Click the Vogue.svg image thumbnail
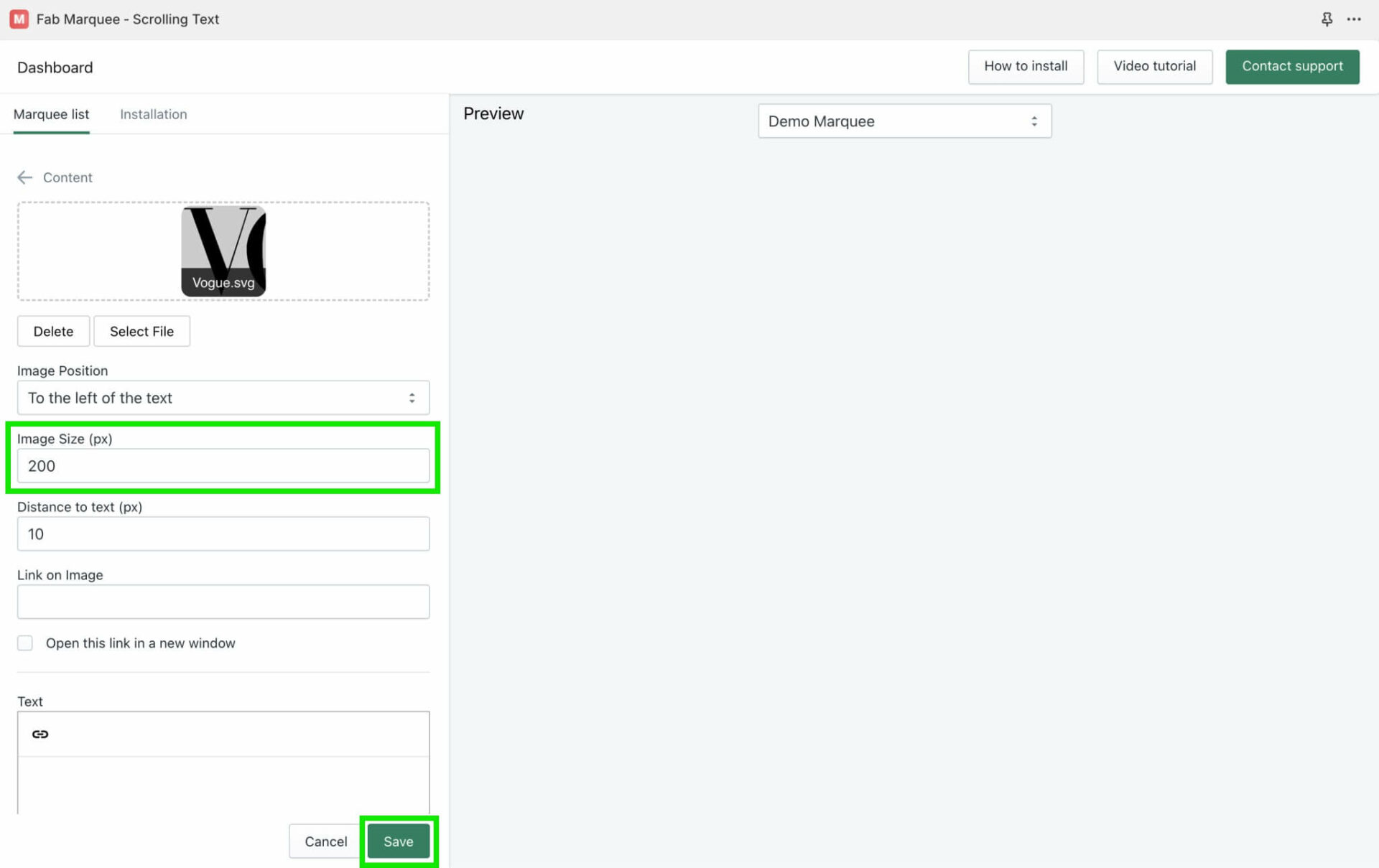This screenshot has width=1379, height=868. 223,251
